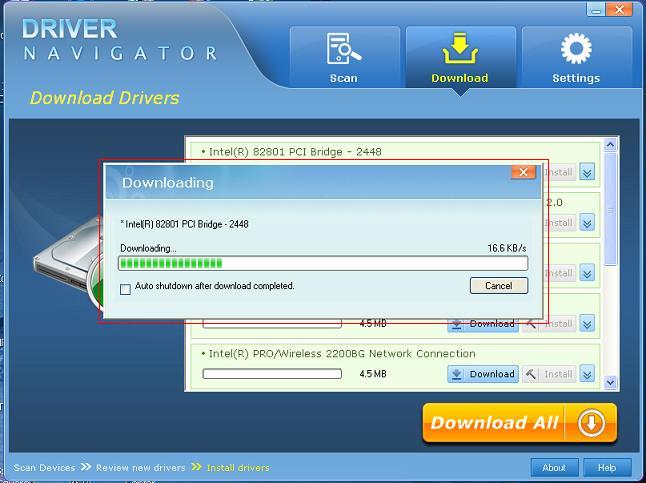
Task: Expand details for PRO/Wireless 2200BG driver
Action: pyautogui.click(x=587, y=374)
